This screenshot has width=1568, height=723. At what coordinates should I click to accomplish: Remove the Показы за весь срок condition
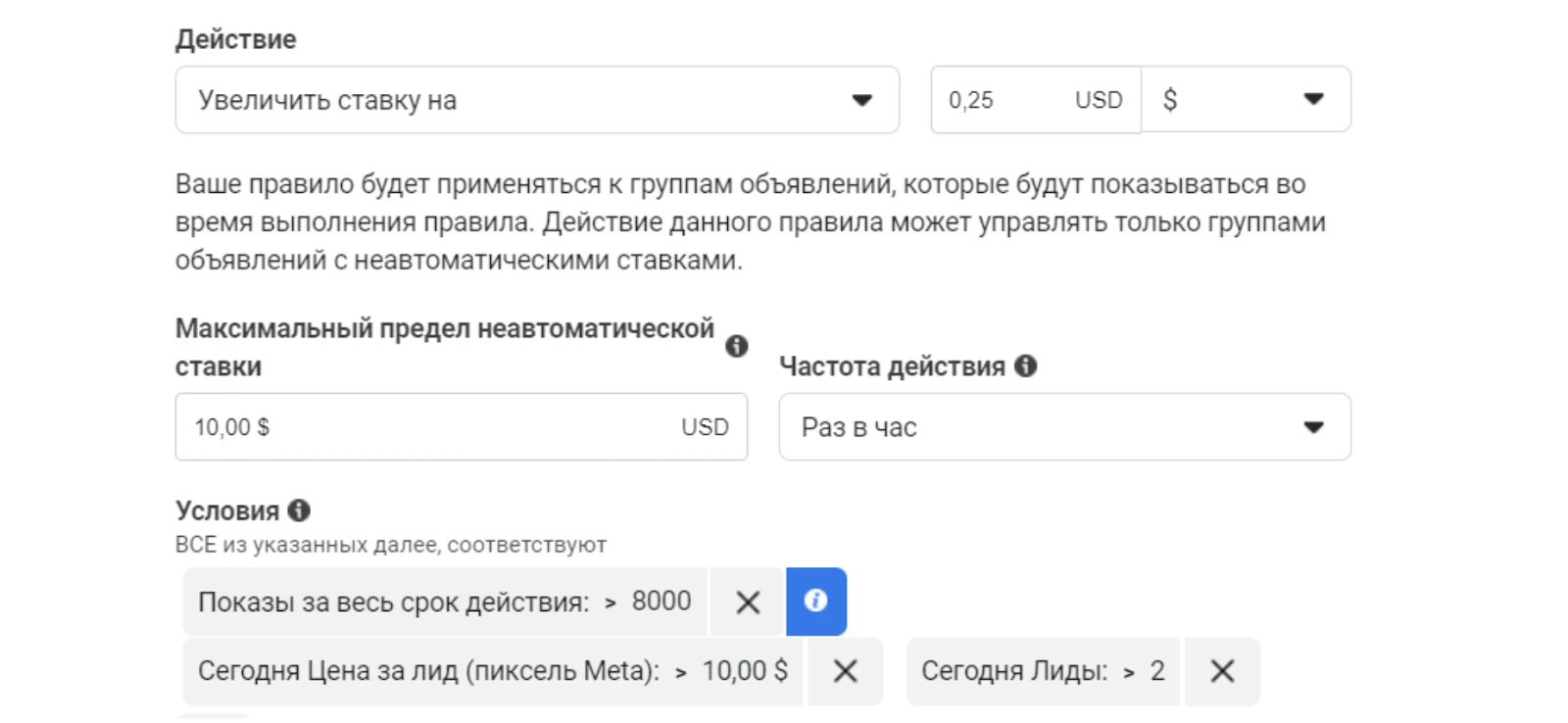(x=748, y=602)
